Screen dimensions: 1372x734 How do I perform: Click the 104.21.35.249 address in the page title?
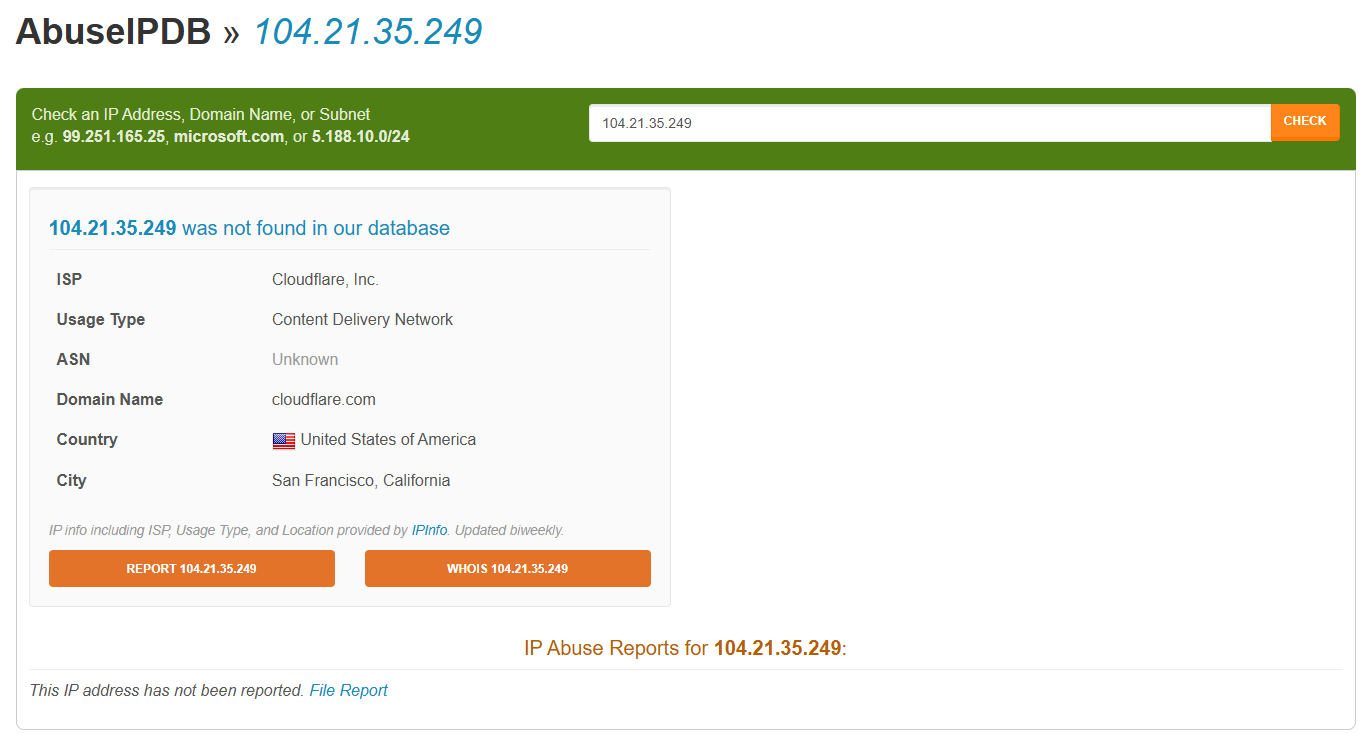tap(368, 31)
